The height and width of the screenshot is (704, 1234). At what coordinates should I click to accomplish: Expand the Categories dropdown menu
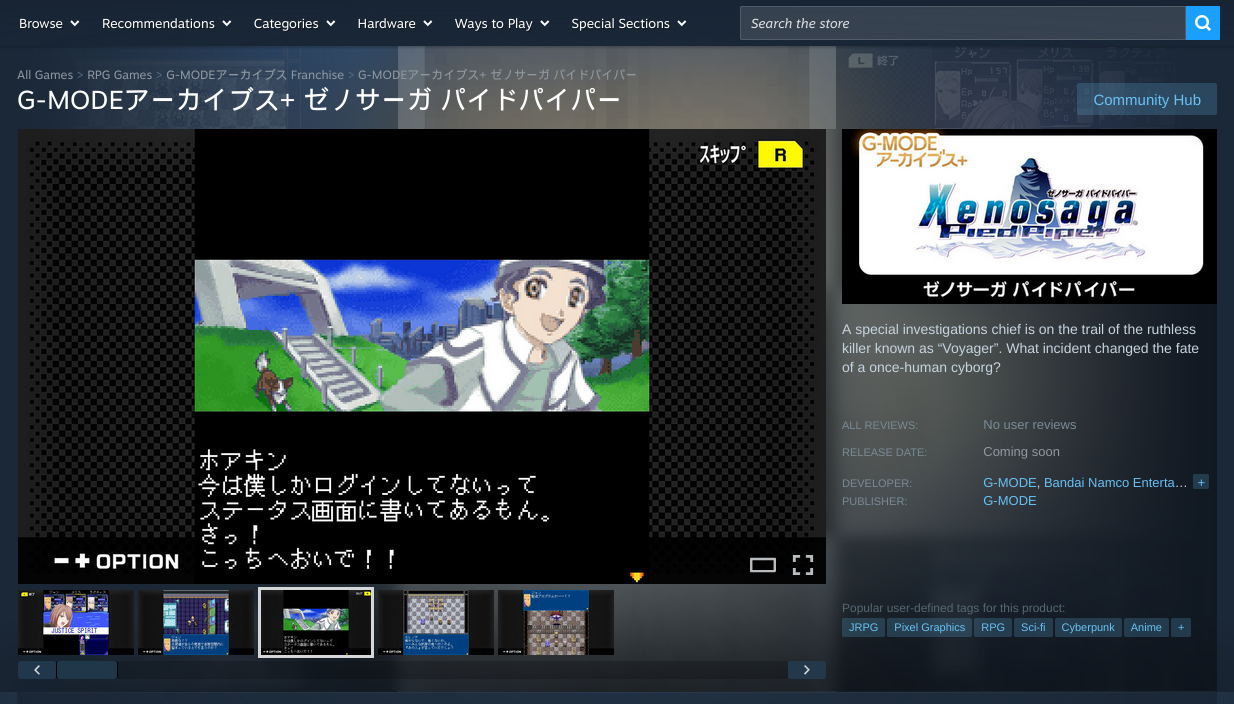coord(294,23)
